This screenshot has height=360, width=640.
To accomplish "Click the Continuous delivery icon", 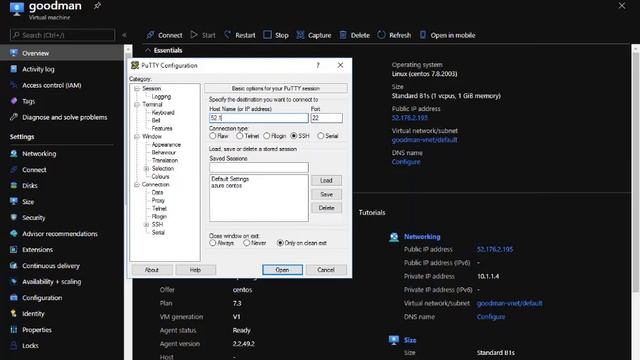I will point(14,266).
